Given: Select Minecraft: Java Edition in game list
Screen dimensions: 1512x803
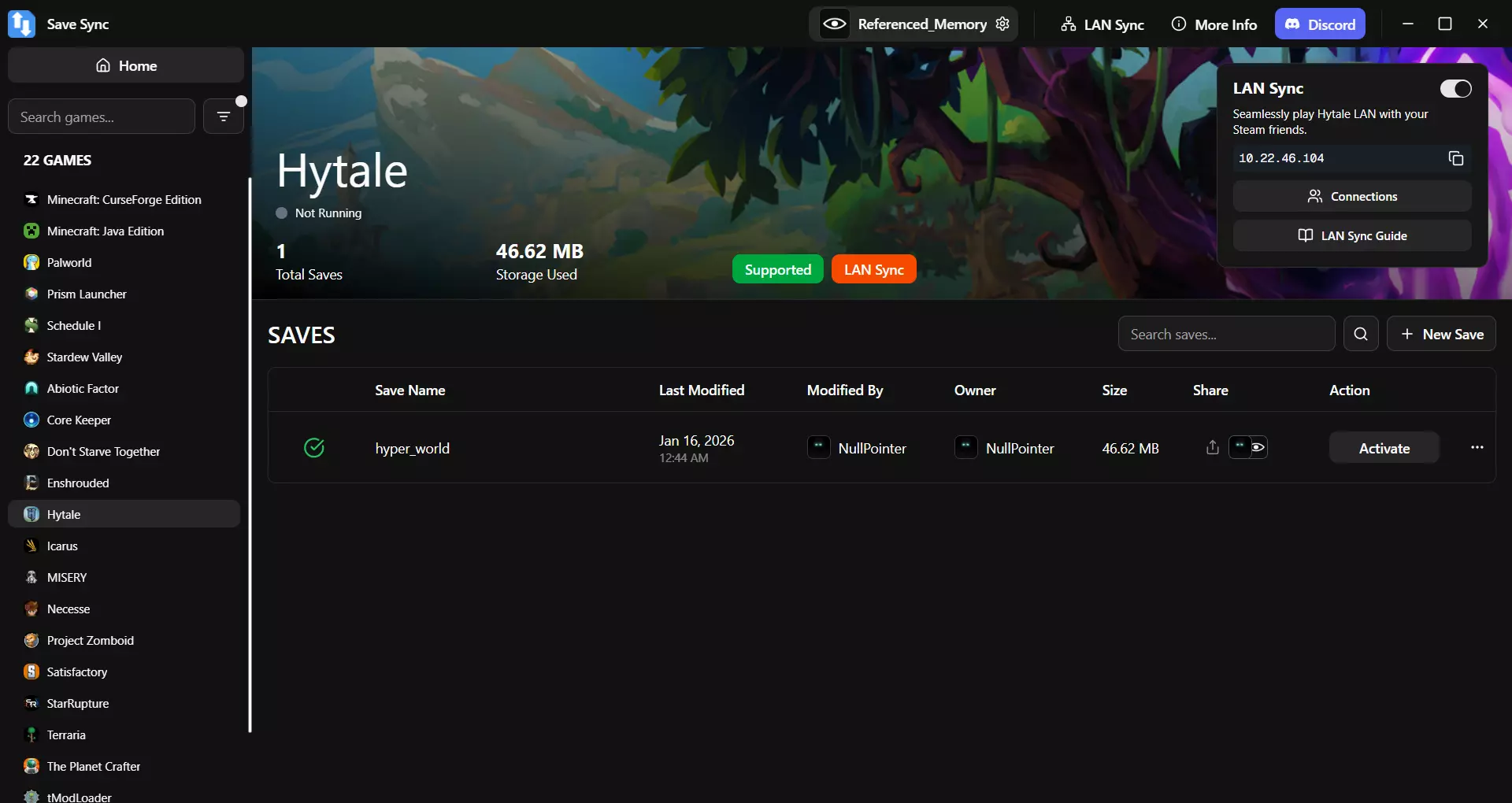Looking at the screenshot, I should [x=124, y=231].
